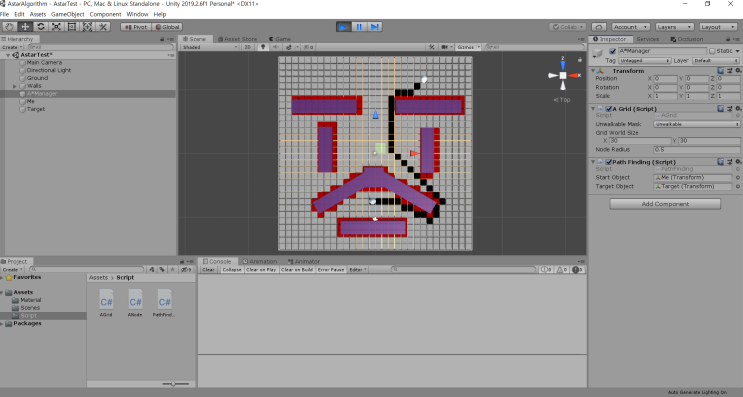This screenshot has height=397, width=743.
Task: Open Transform component gear menu
Action: click(738, 71)
